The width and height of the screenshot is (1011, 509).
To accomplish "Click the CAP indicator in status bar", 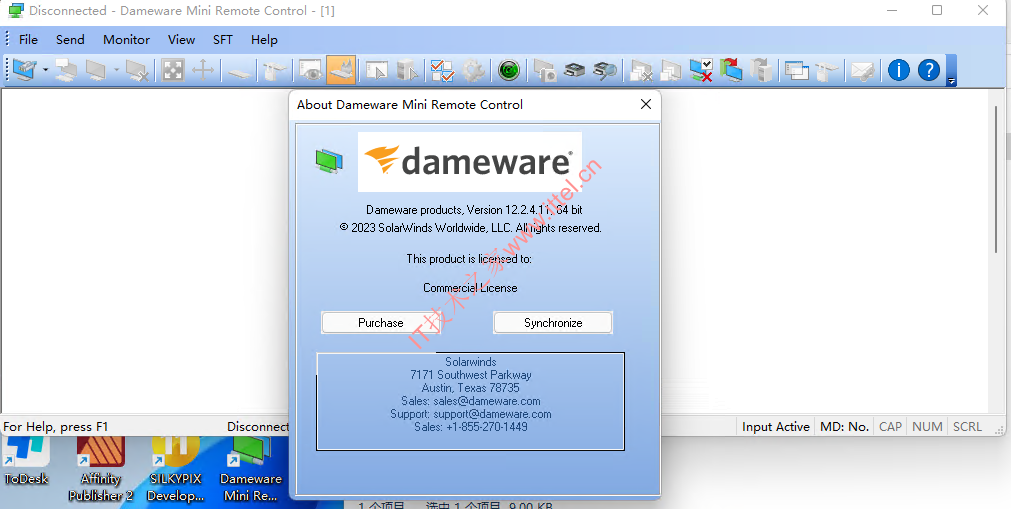I will click(890, 426).
